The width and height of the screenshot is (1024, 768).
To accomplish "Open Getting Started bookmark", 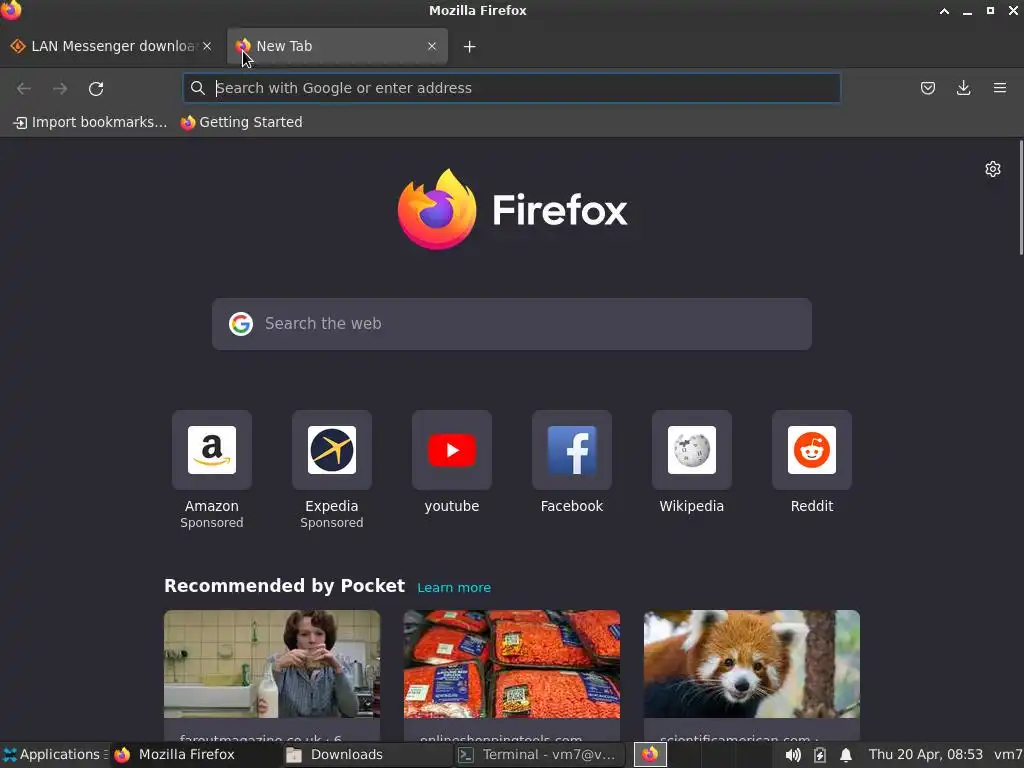I will (x=242, y=122).
